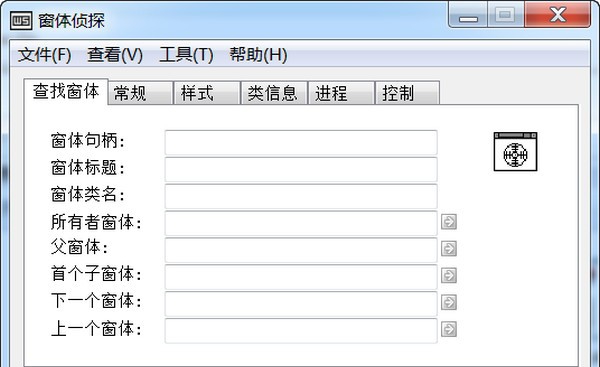This screenshot has width=600, height=367.
Task: Select the 查找窗体 tab
Action: (x=66, y=91)
